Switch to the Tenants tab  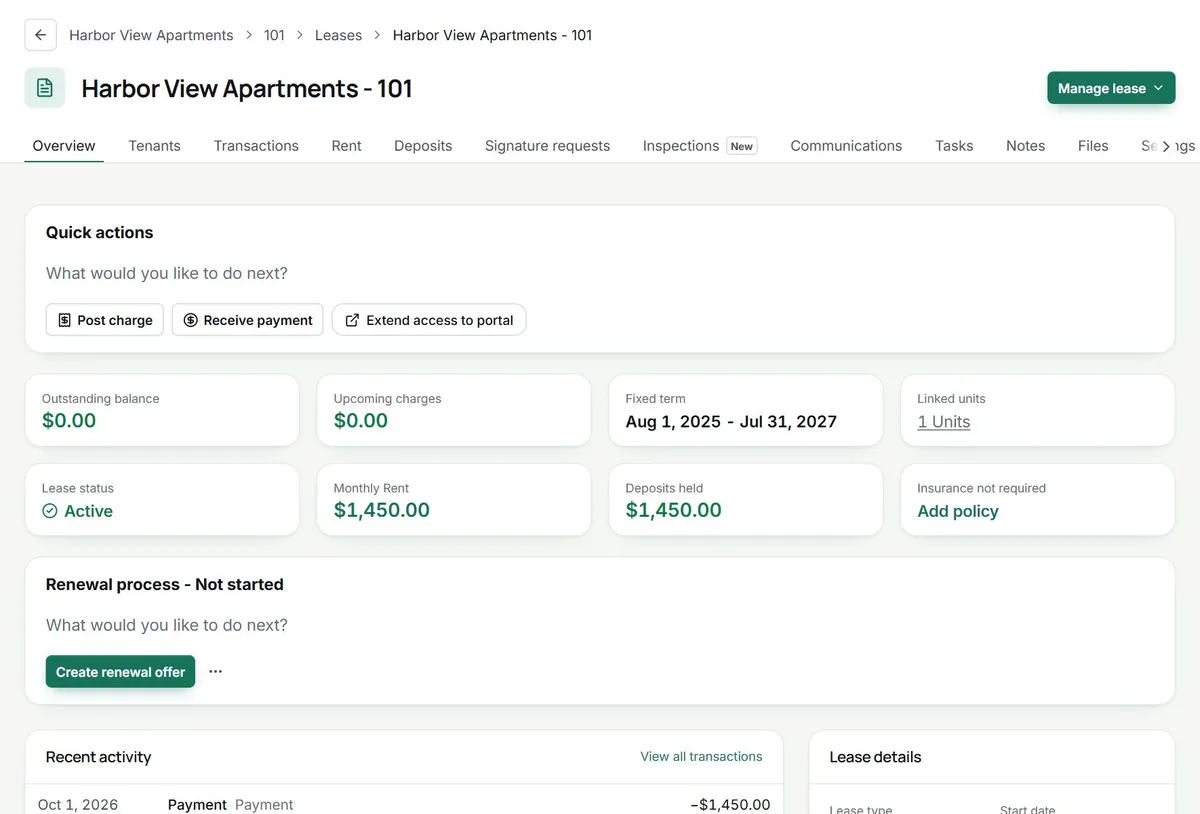point(154,146)
